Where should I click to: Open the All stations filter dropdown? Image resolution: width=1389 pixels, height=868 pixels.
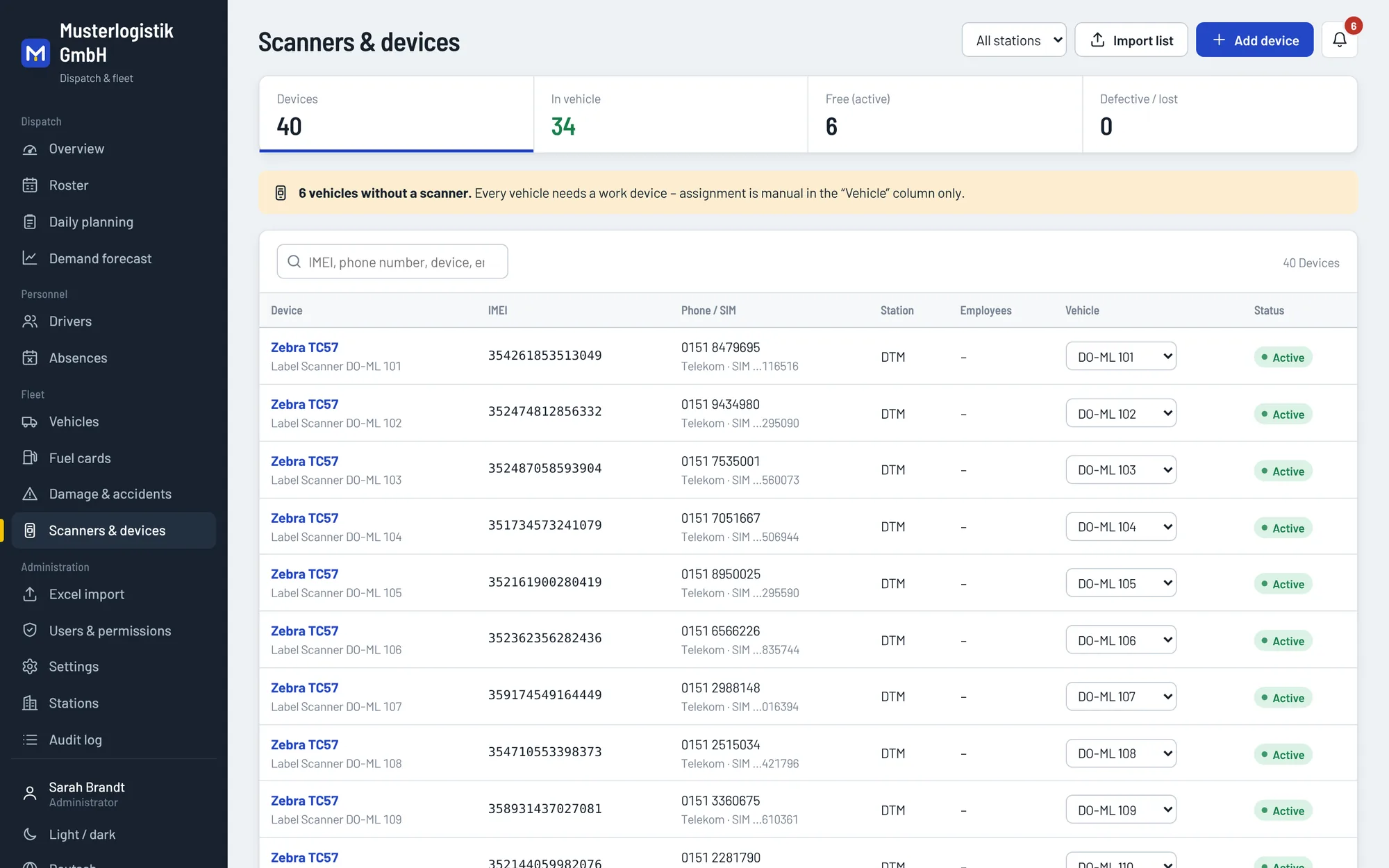[1014, 40]
